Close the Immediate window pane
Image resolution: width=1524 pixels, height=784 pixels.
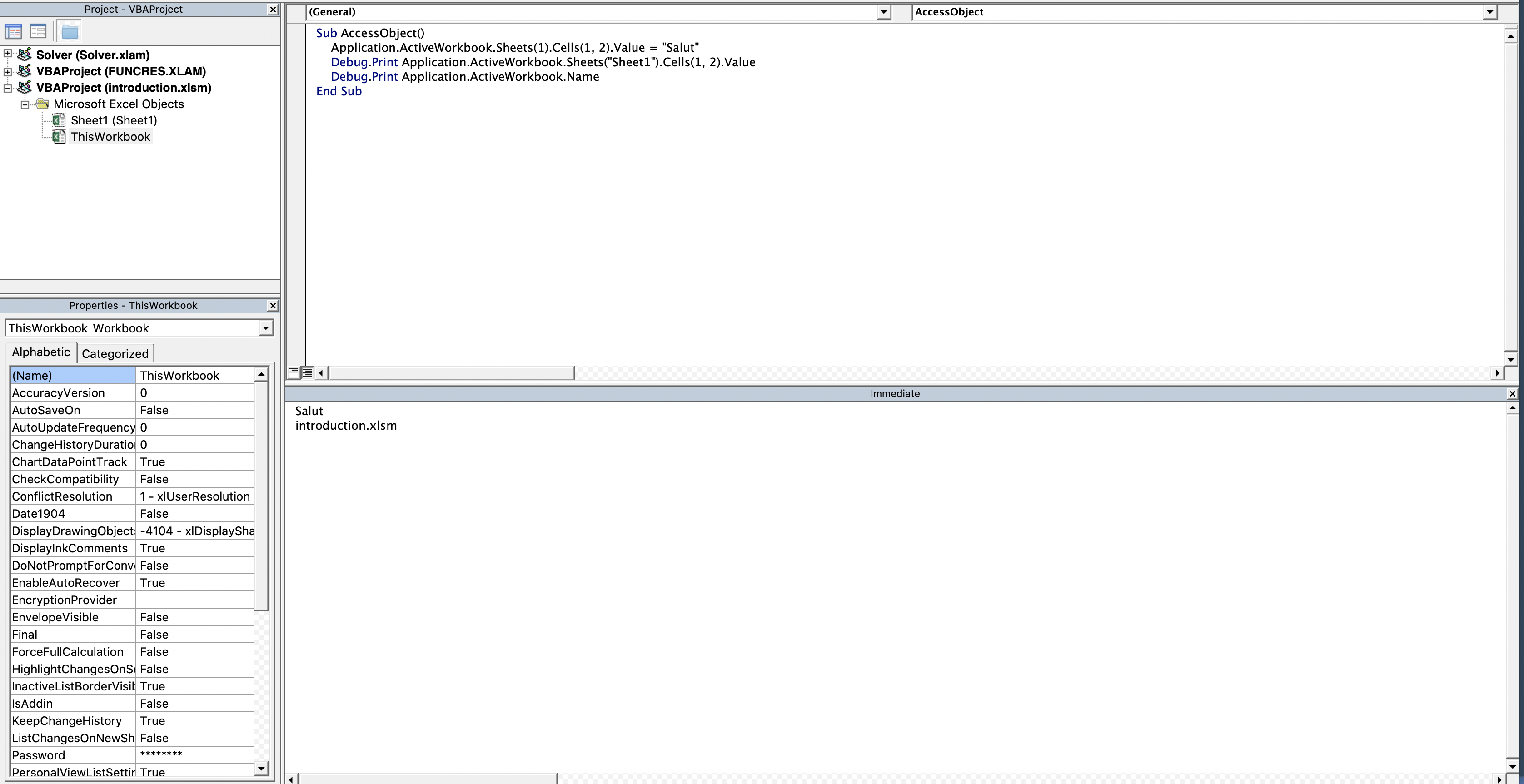point(1512,394)
